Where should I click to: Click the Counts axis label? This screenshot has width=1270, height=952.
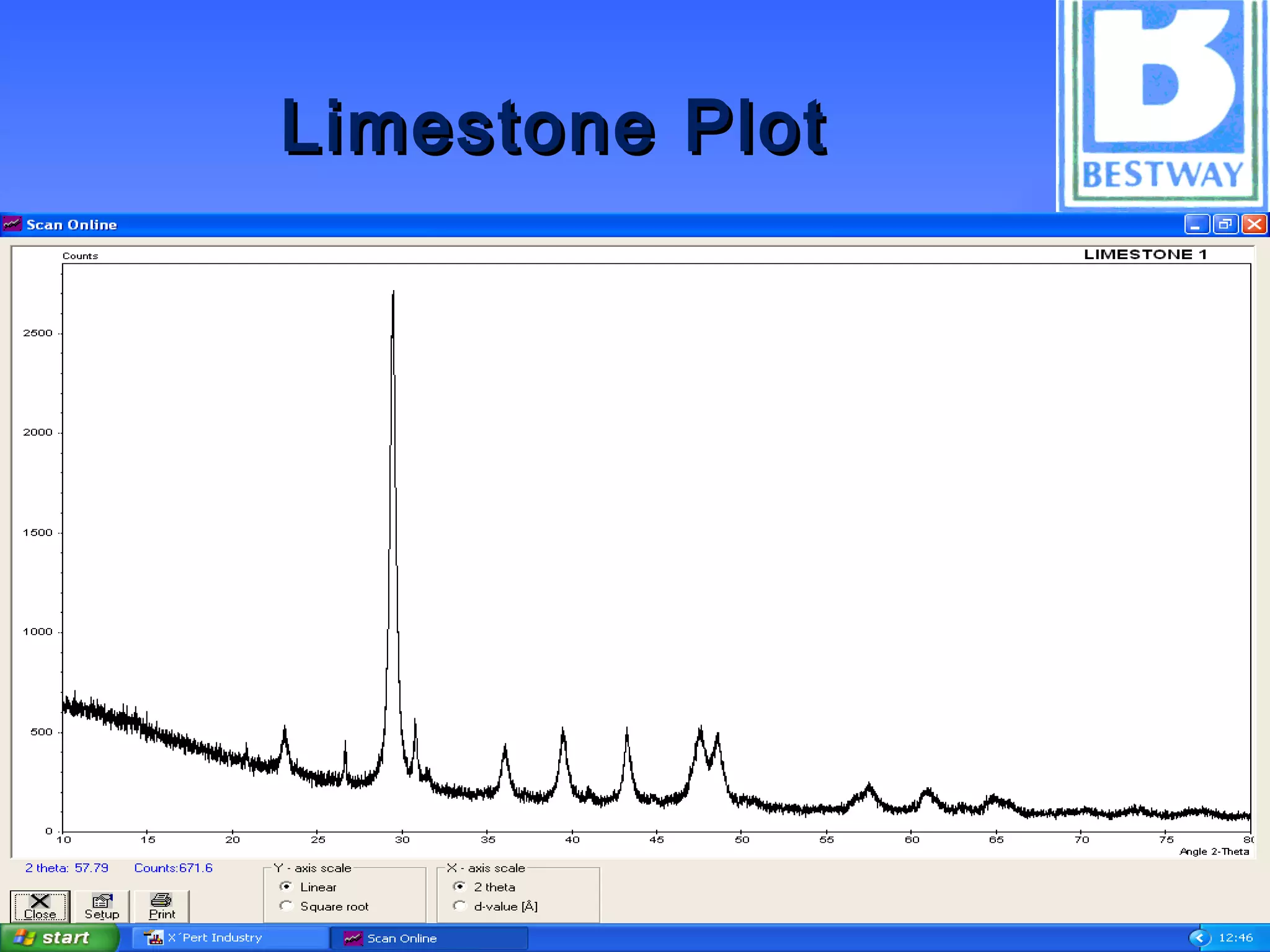tap(80, 256)
